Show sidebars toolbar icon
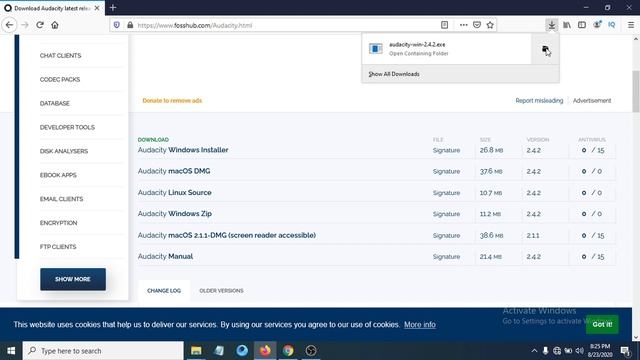Screen dimensions: 640x360 (582, 25)
